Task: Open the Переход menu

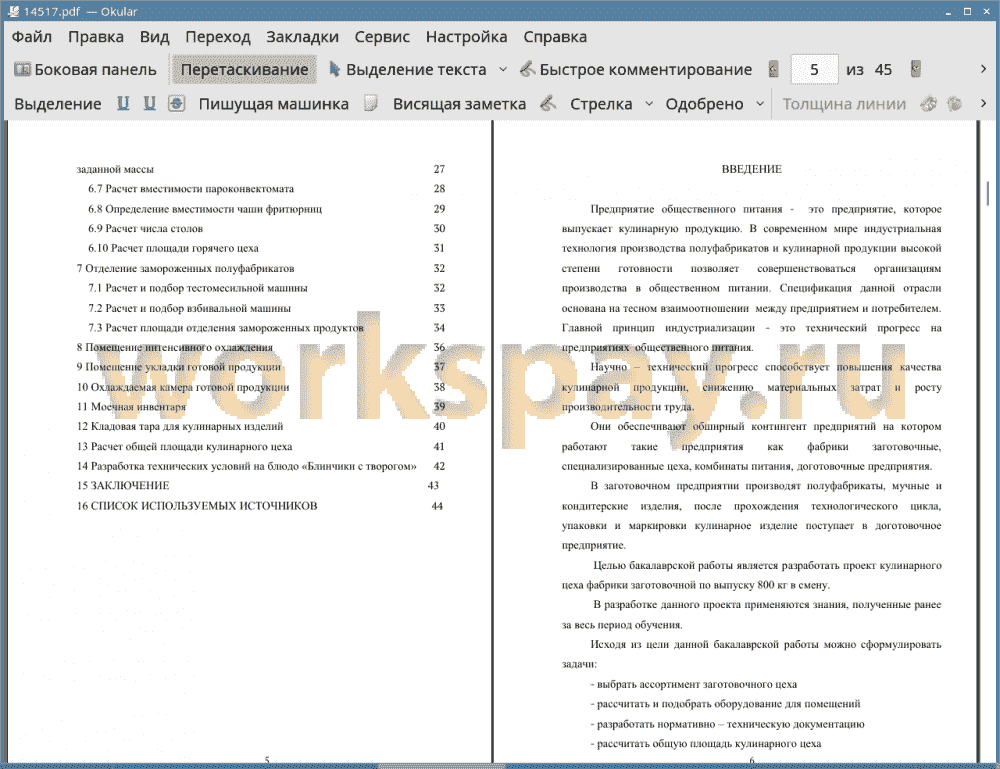Action: [217, 37]
